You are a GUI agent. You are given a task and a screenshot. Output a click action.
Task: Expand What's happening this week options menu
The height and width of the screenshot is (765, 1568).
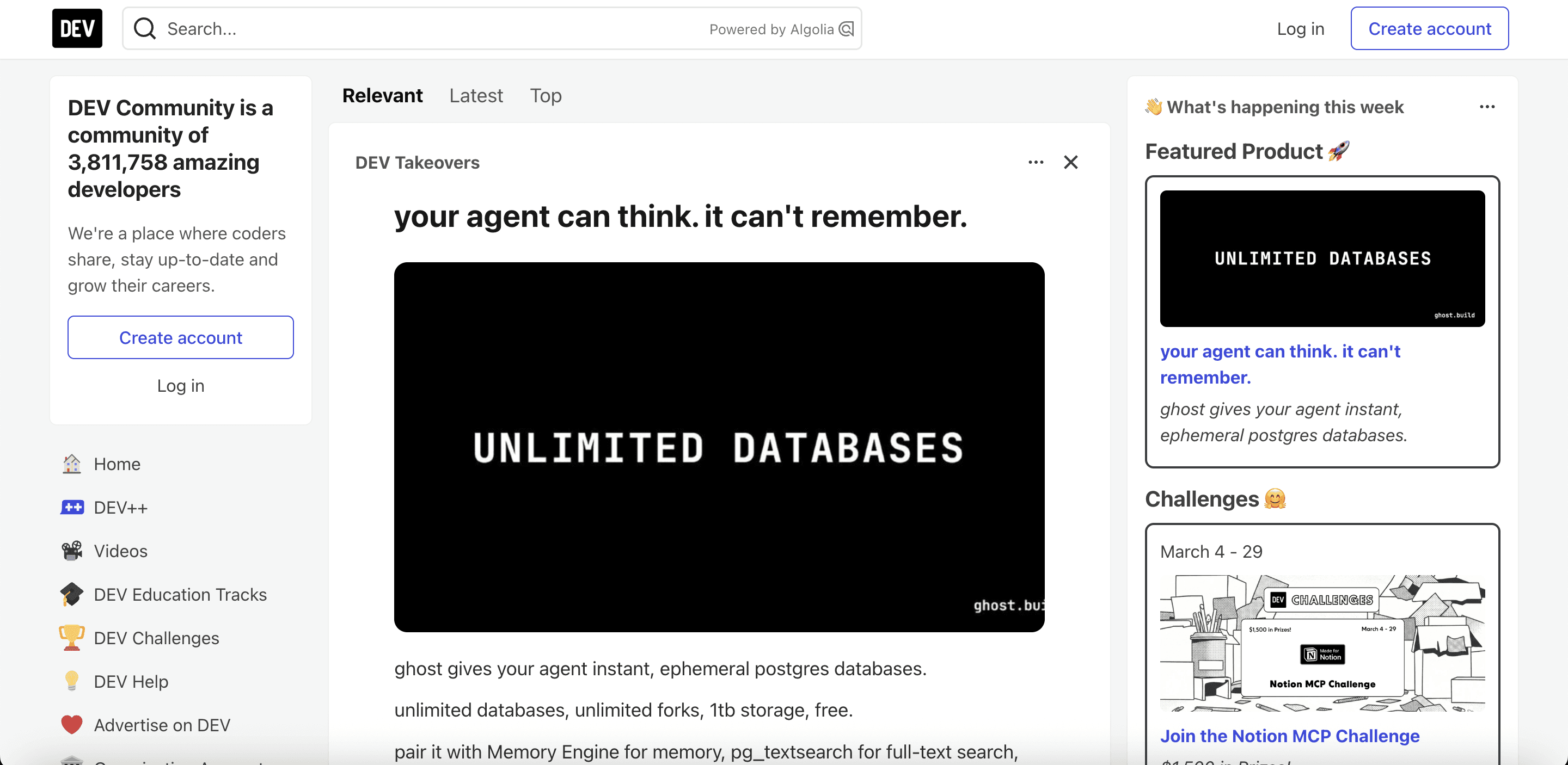1486,107
